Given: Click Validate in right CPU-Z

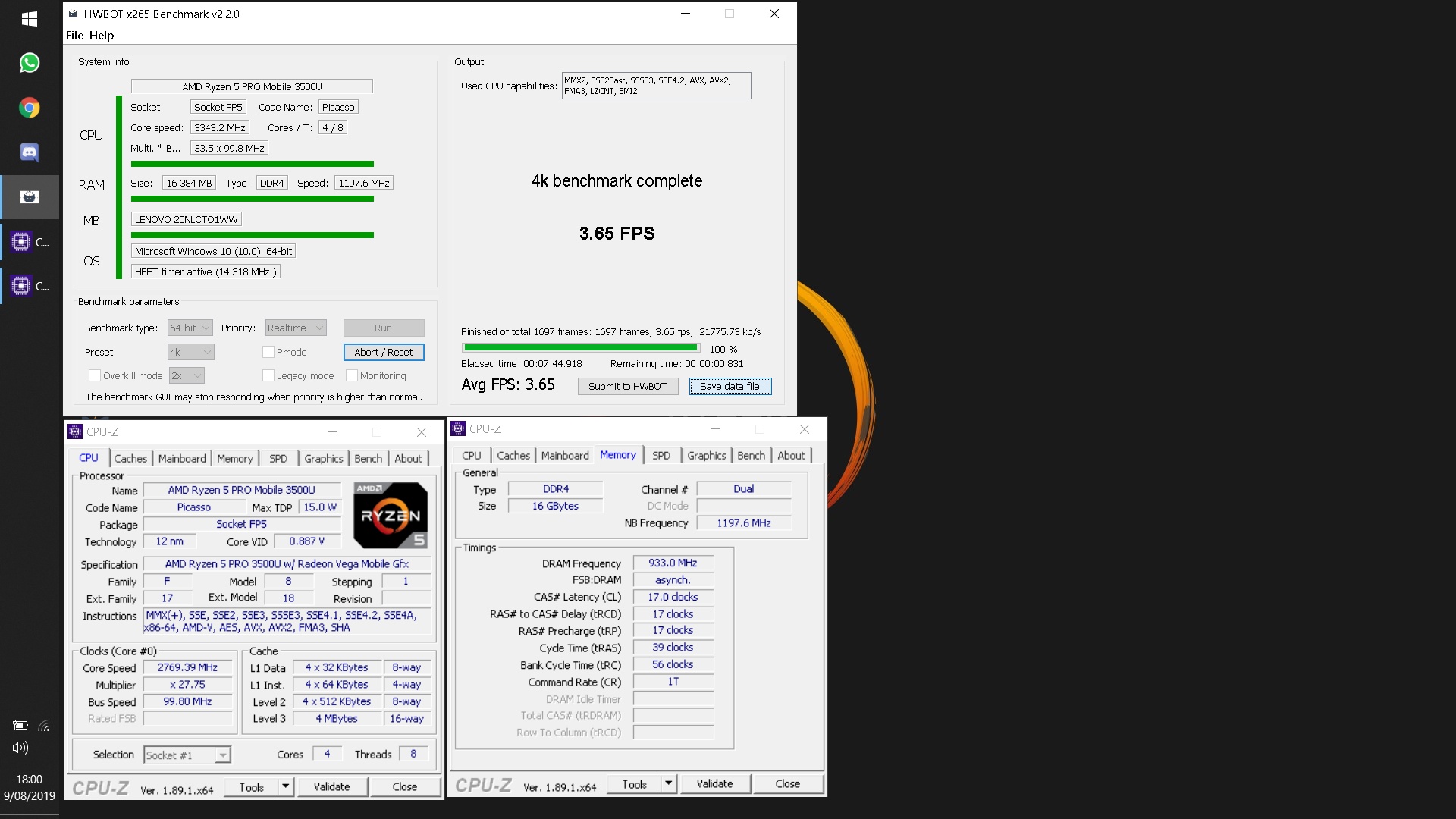Looking at the screenshot, I should point(715,783).
